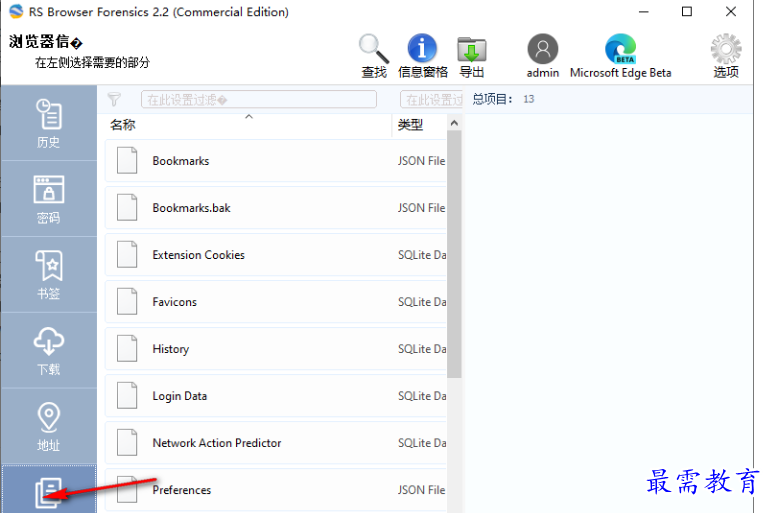The height and width of the screenshot is (513, 768).
Task: Switch to the 密码 passwords section
Action: (x=48, y=199)
